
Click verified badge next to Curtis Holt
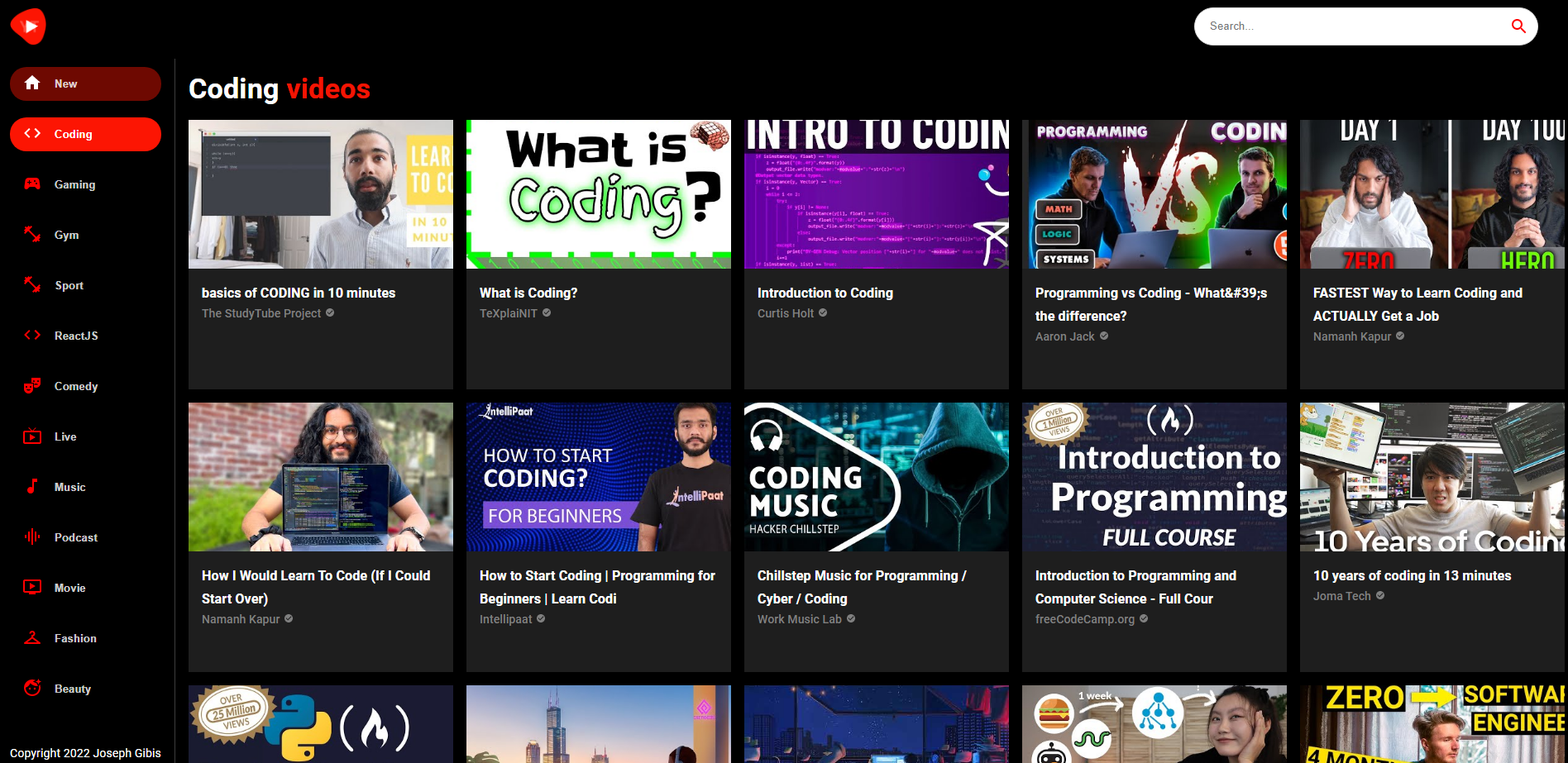click(x=823, y=312)
